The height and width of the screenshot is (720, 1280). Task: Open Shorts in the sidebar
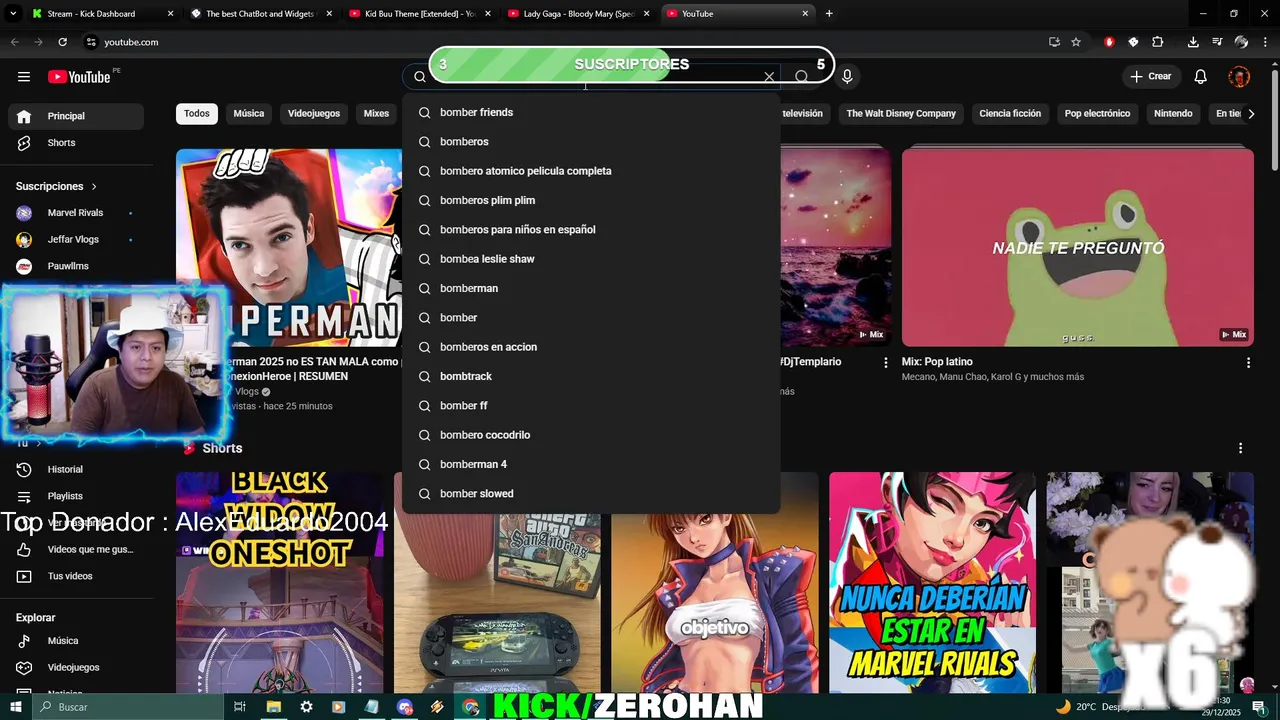tap(76, 143)
